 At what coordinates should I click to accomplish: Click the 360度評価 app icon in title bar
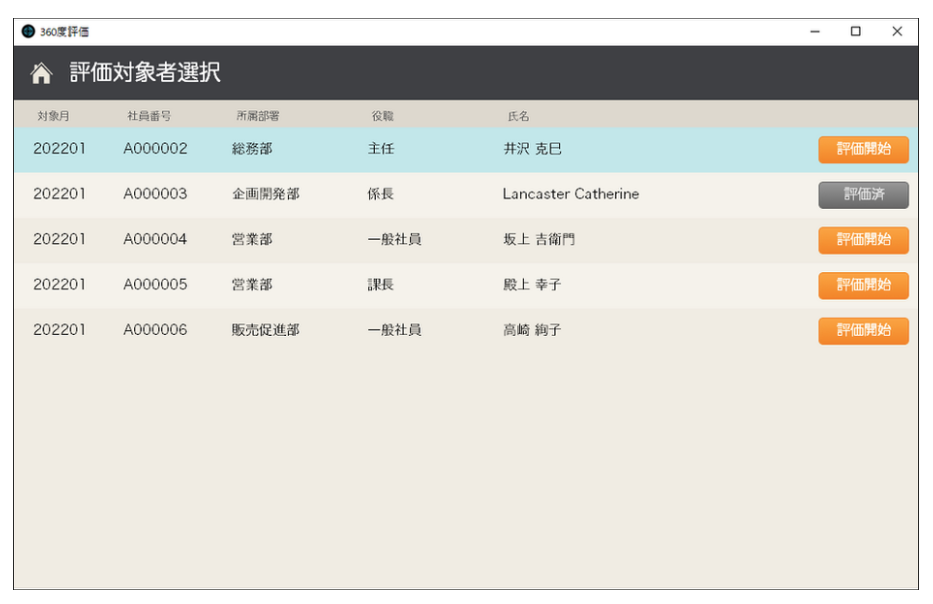pyautogui.click(x=28, y=31)
